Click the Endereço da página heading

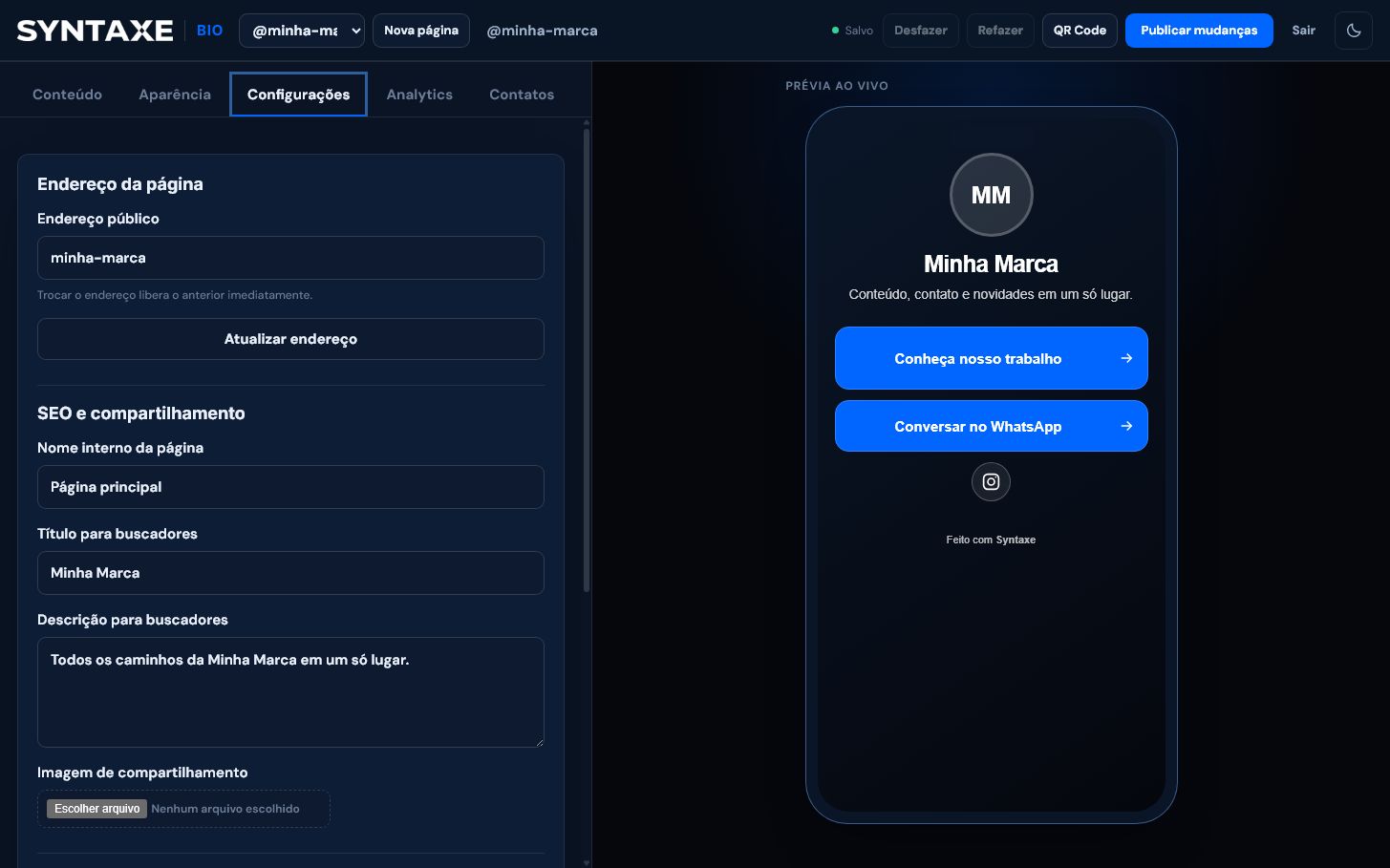[x=120, y=184]
